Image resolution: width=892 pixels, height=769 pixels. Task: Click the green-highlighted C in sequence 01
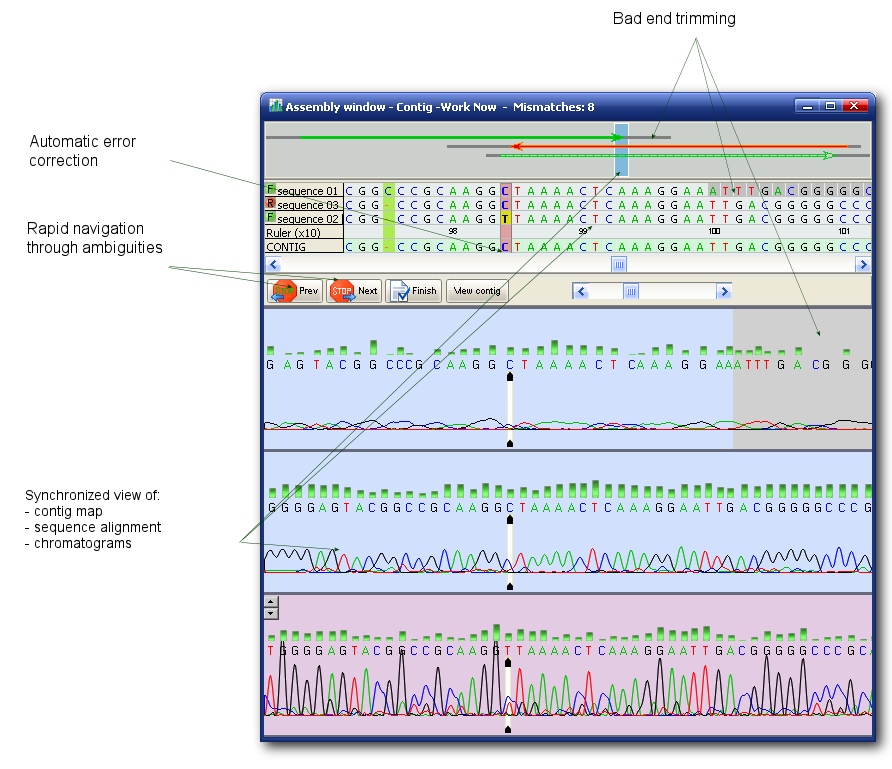point(389,191)
